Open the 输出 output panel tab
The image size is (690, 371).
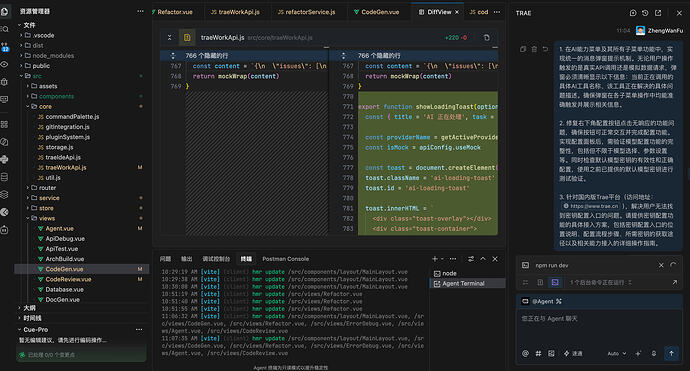(x=187, y=259)
